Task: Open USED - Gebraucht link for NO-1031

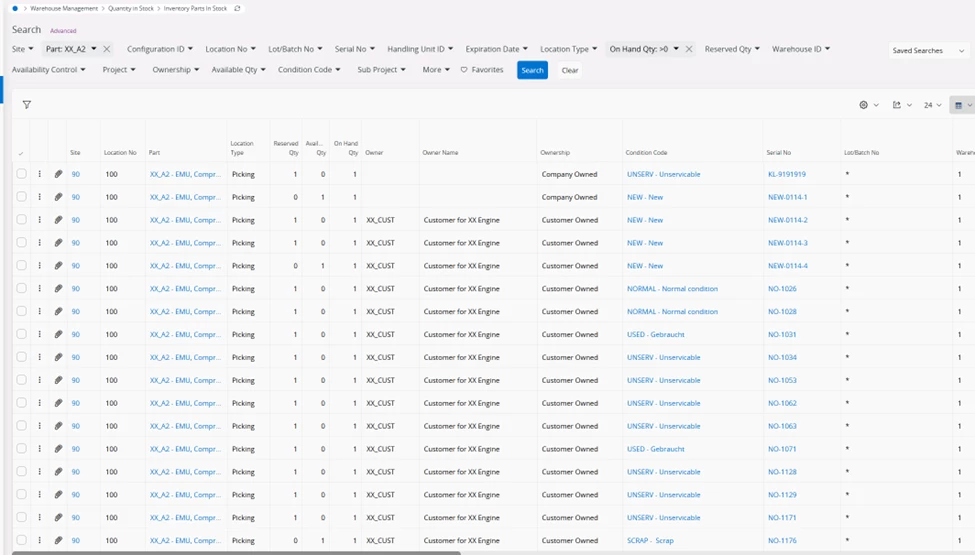Action: click(655, 334)
